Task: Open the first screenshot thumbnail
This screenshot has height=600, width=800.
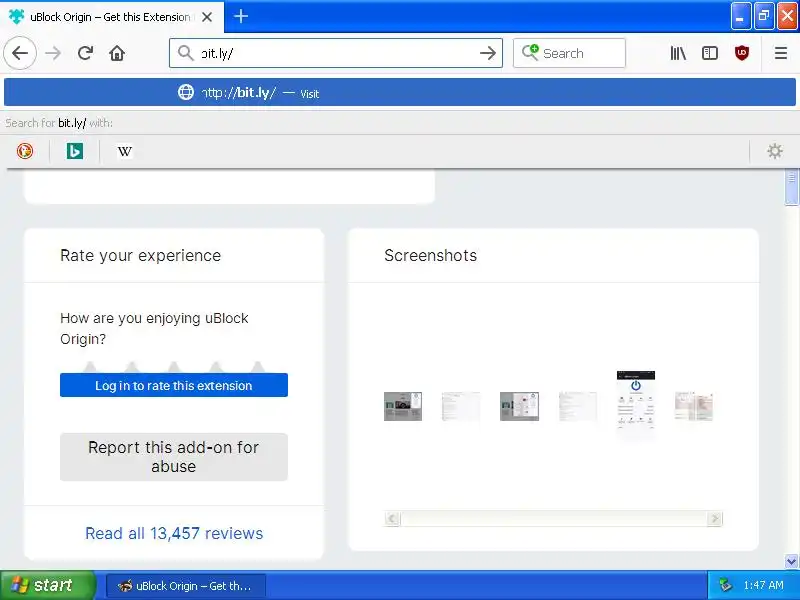Action: pyautogui.click(x=403, y=406)
